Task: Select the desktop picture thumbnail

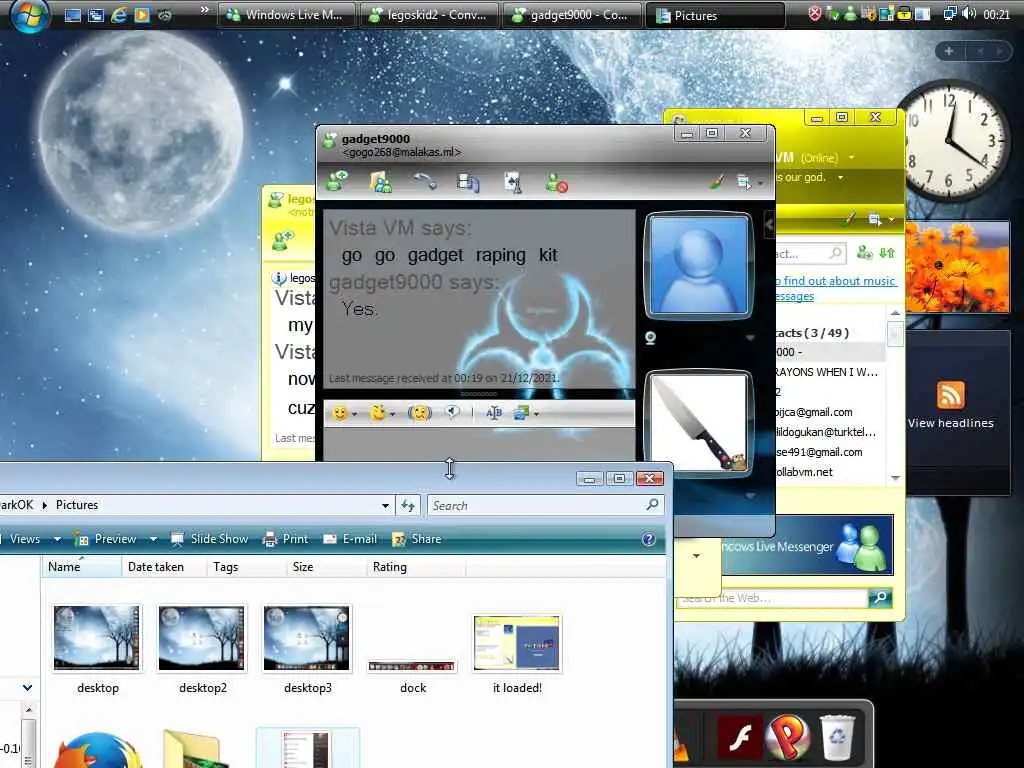Action: point(97,637)
